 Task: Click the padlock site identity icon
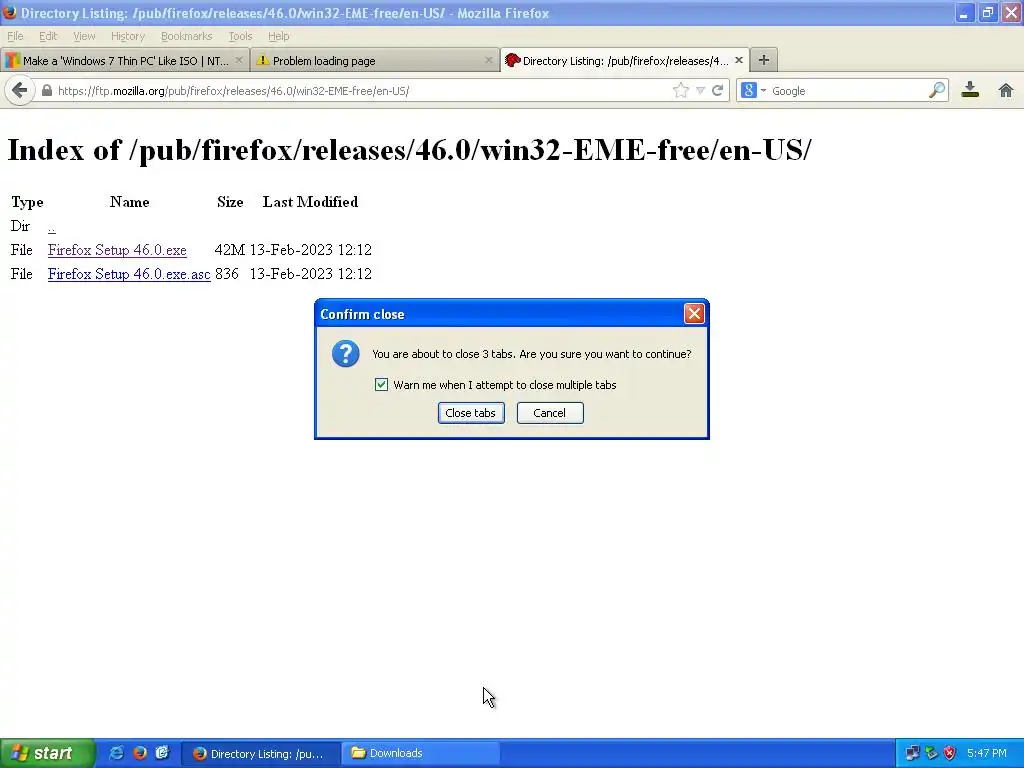[x=47, y=91]
